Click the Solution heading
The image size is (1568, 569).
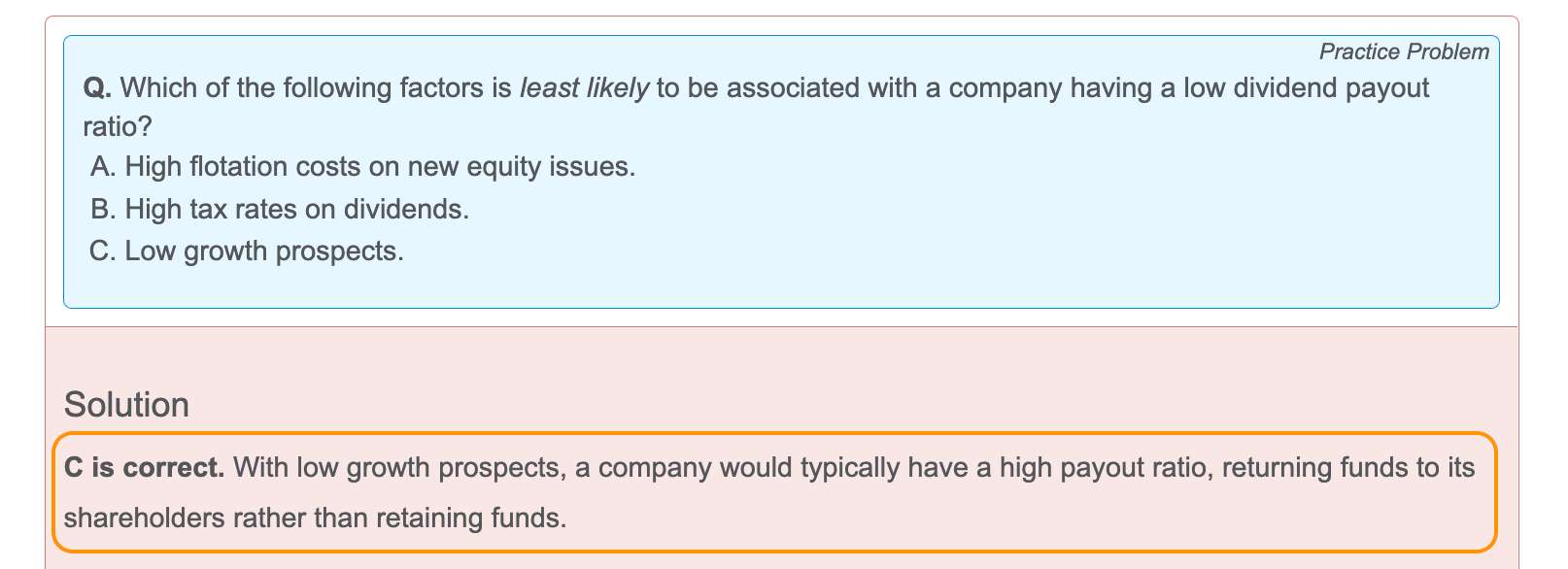click(x=126, y=405)
